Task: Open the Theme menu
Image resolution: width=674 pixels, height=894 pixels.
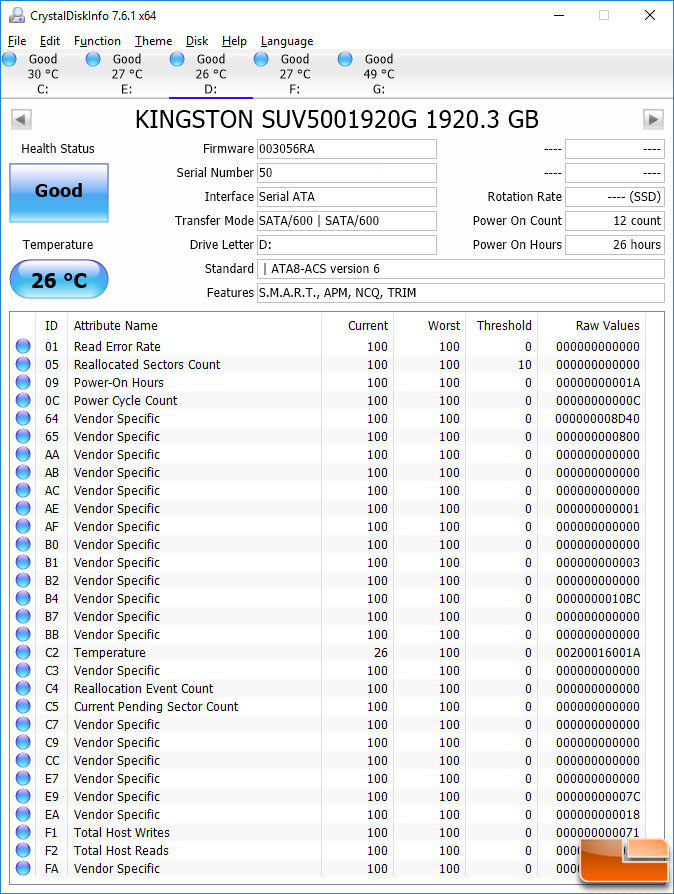Action: point(153,41)
